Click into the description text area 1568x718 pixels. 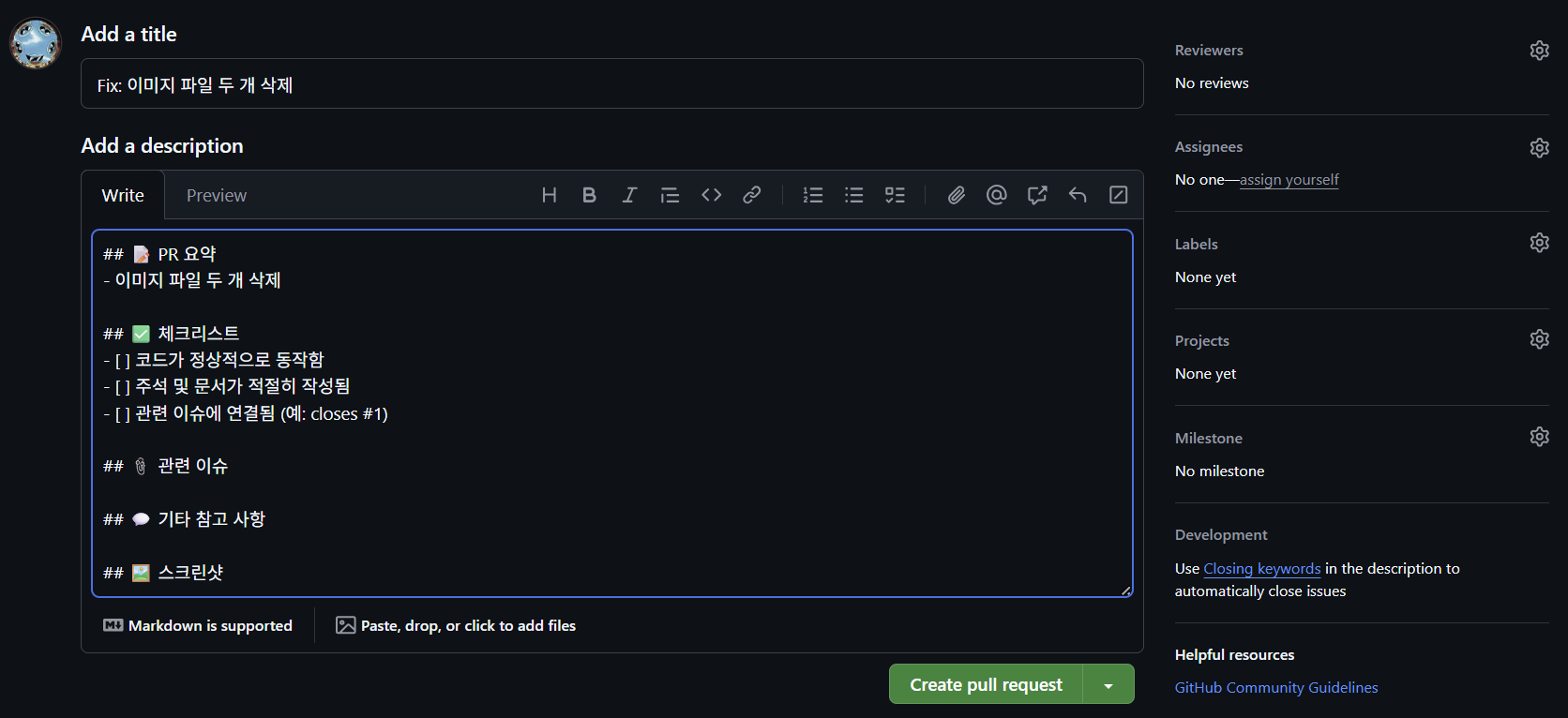pos(612,413)
